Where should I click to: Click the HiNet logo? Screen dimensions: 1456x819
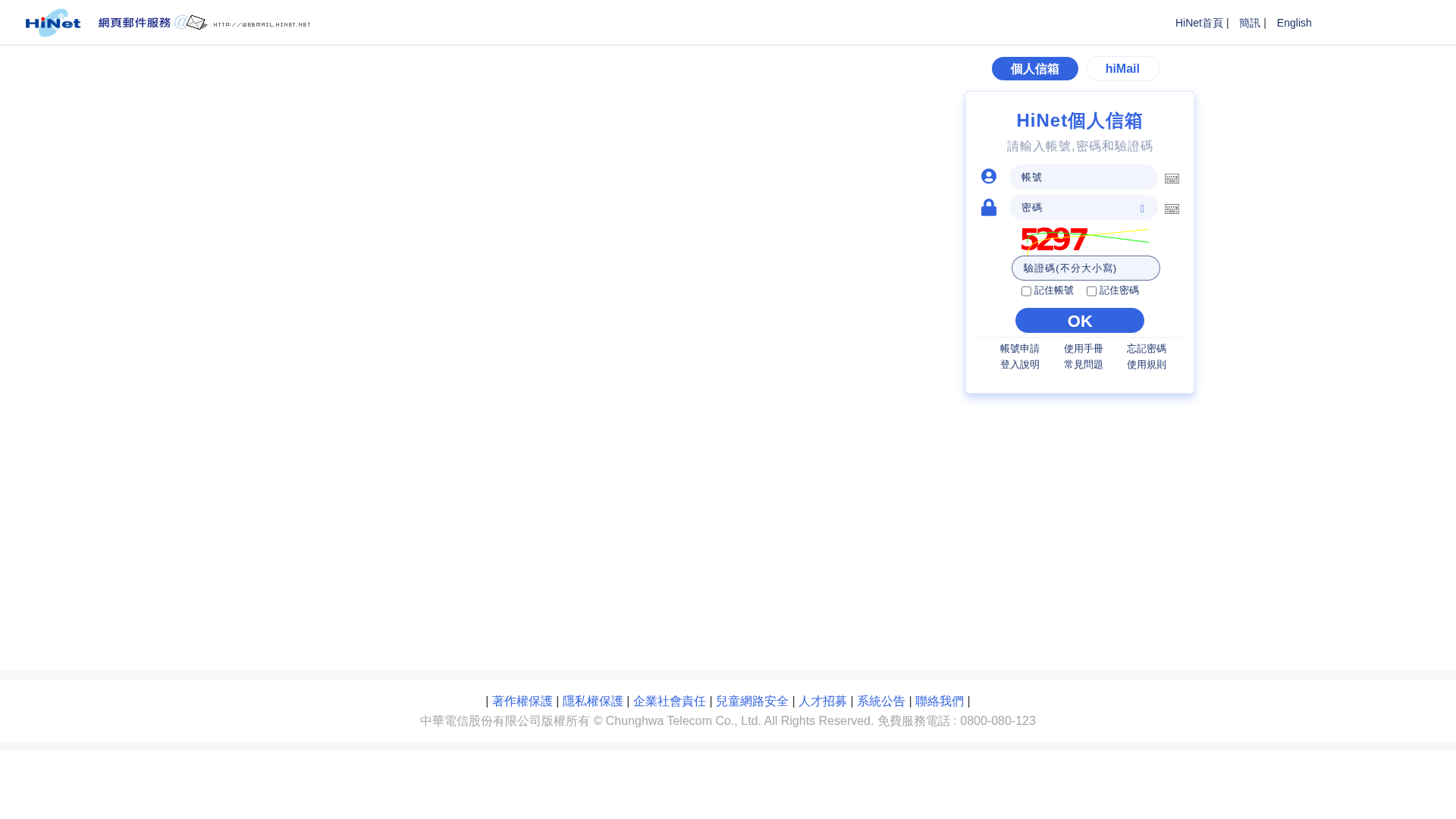click(53, 23)
